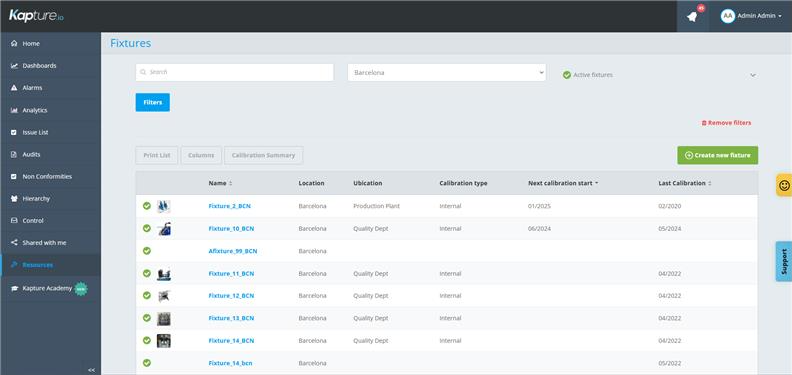792x375 pixels.
Task: Open the Fixture_10_BCN link
Action: 231,228
